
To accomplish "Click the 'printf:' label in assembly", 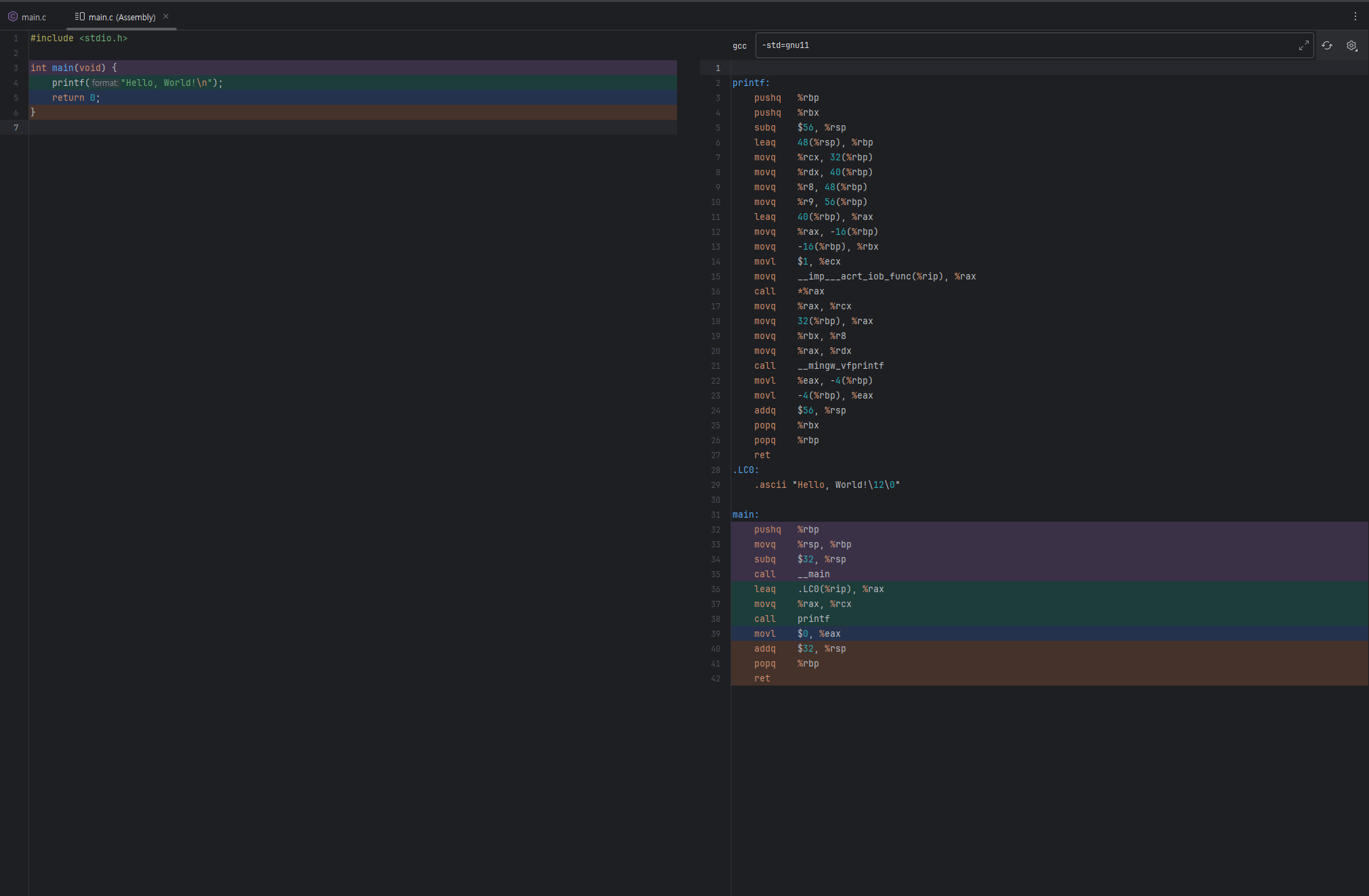I will [x=751, y=83].
